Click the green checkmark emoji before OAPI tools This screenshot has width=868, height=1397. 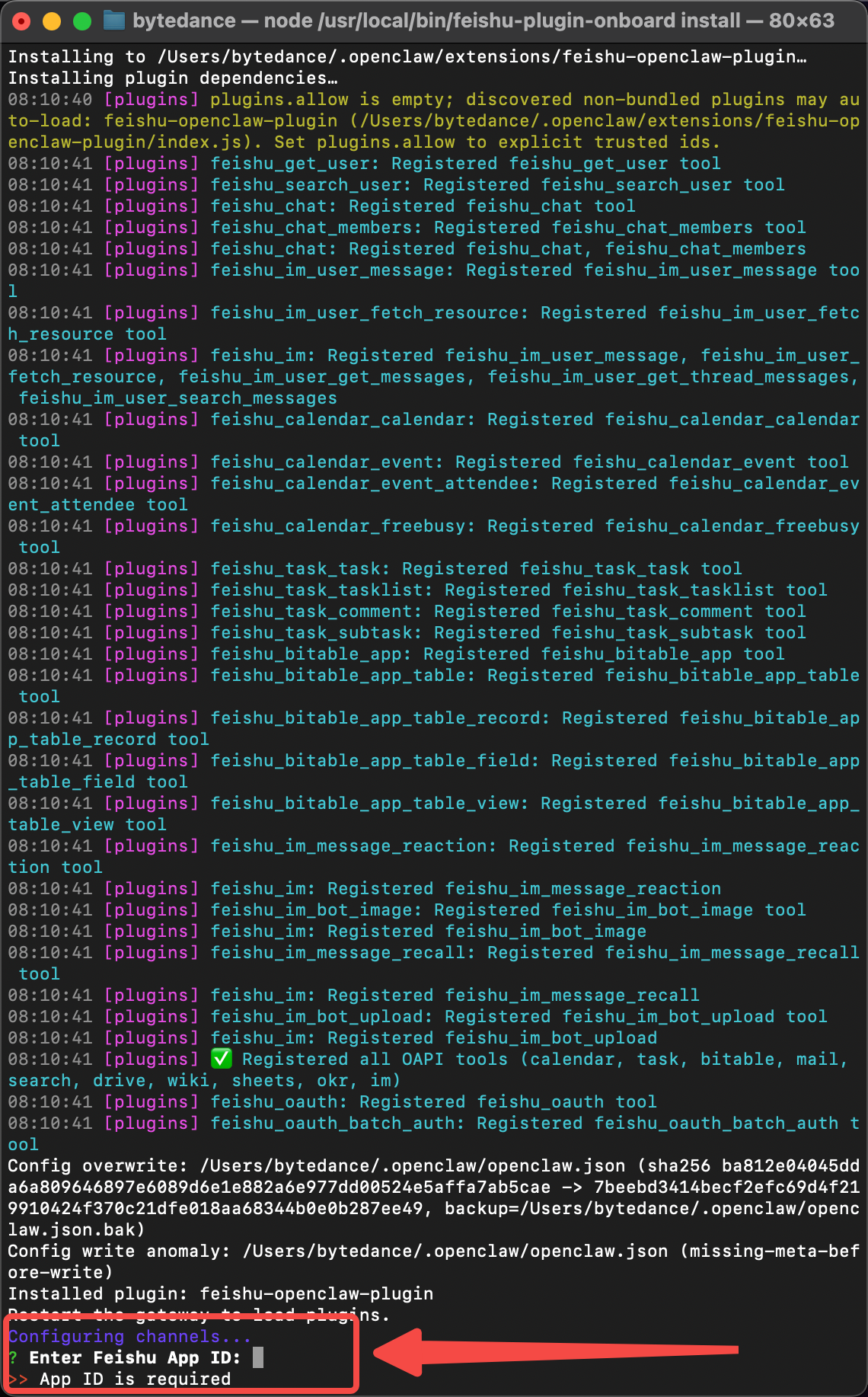[x=221, y=1059]
